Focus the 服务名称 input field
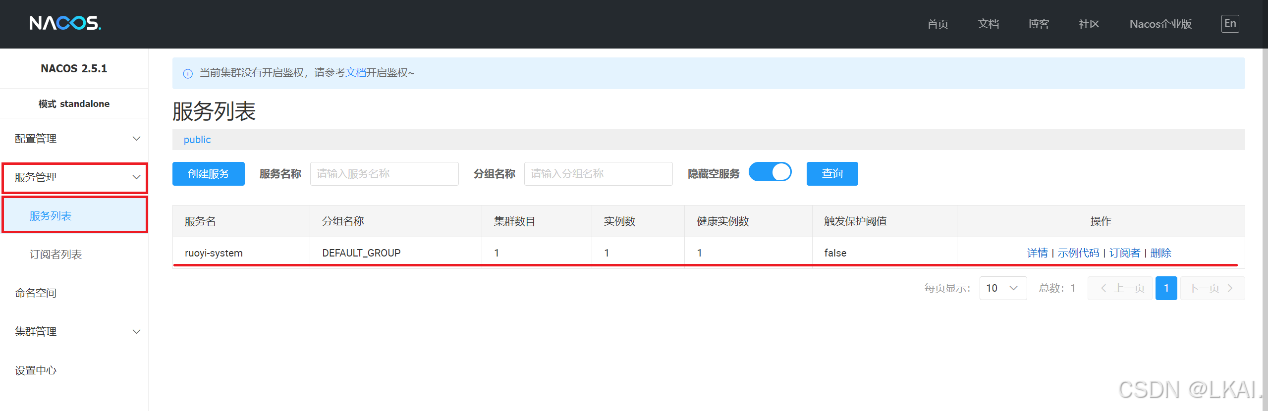This screenshot has width=1268, height=411. [384, 174]
